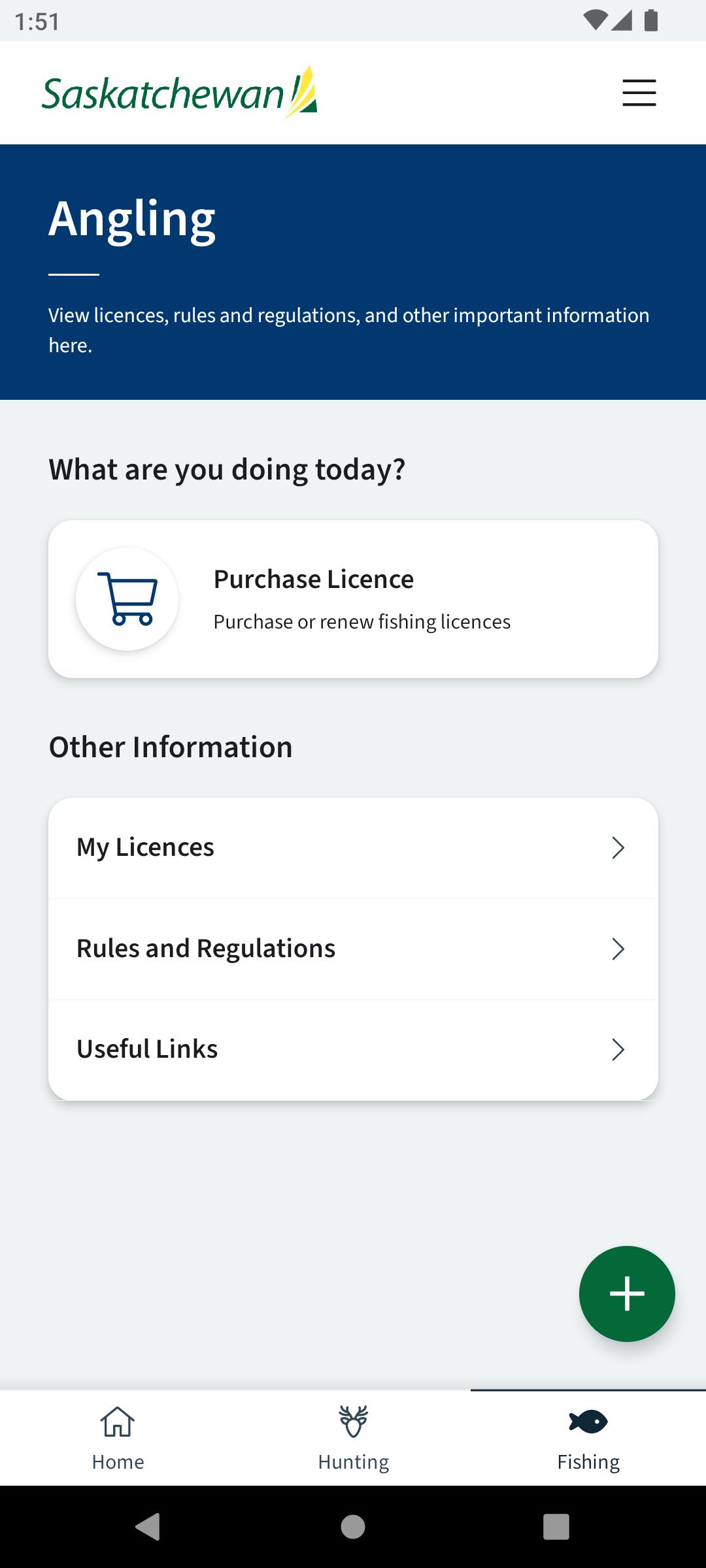The width and height of the screenshot is (706, 1568).
Task: Expand Useful Links chevron arrow
Action: (x=618, y=1049)
